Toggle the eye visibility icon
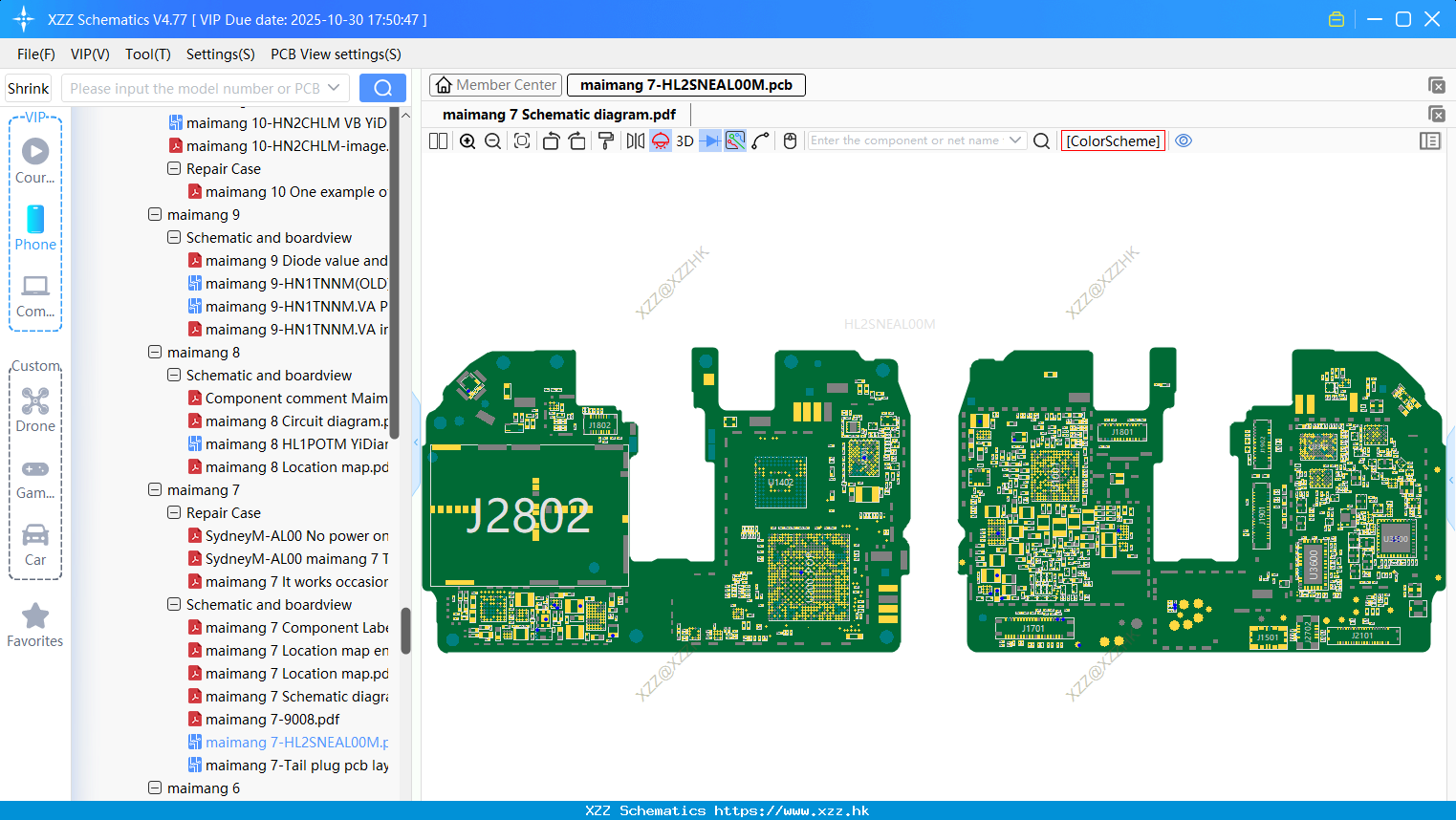Screen dimensions: 1456x820 tap(1184, 140)
